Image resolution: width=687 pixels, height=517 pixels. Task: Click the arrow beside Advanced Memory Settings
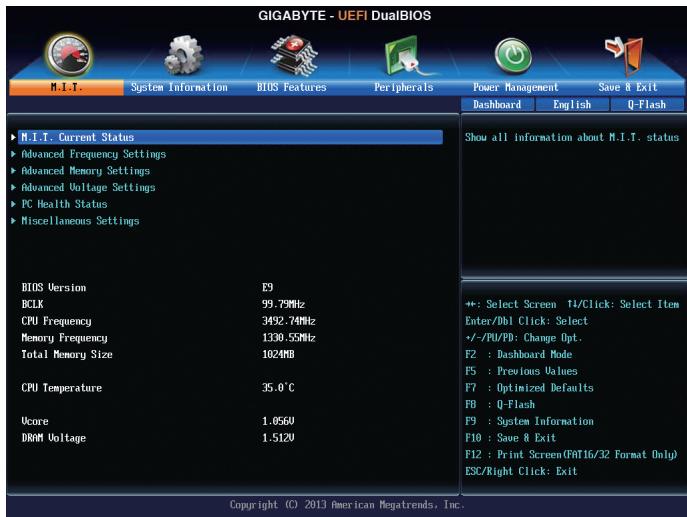point(13,170)
